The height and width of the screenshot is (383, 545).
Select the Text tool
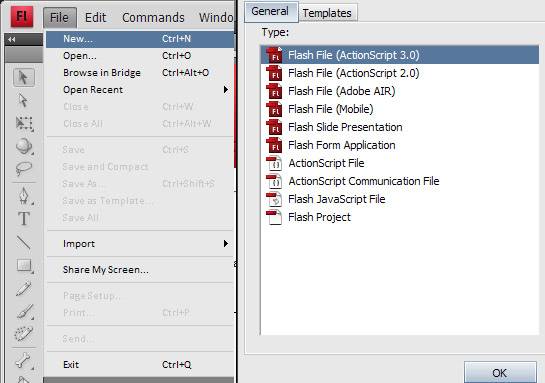(24, 219)
